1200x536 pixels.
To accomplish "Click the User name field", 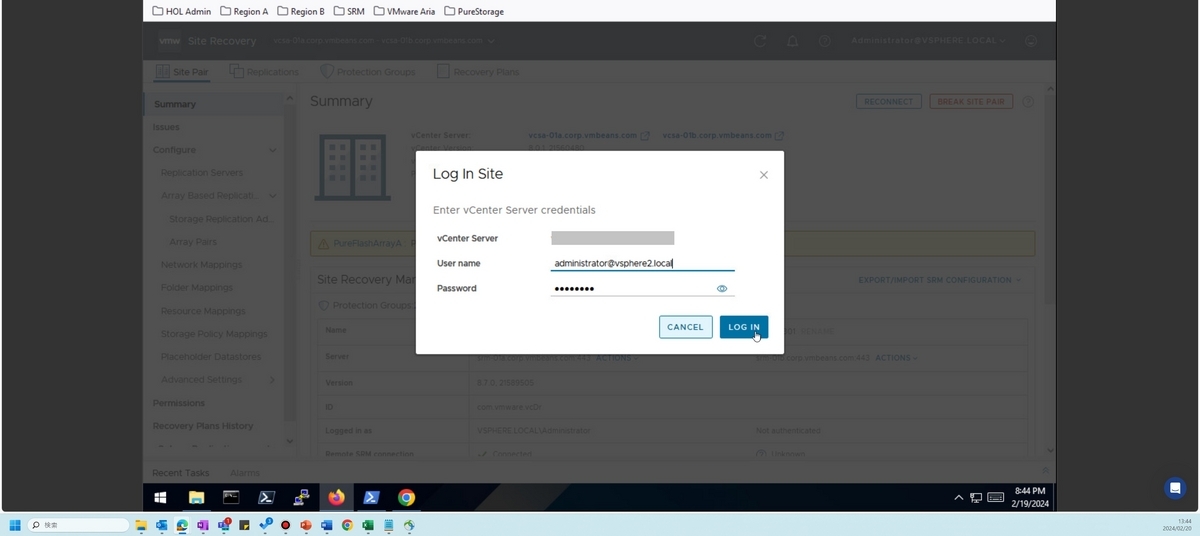I will coord(642,263).
